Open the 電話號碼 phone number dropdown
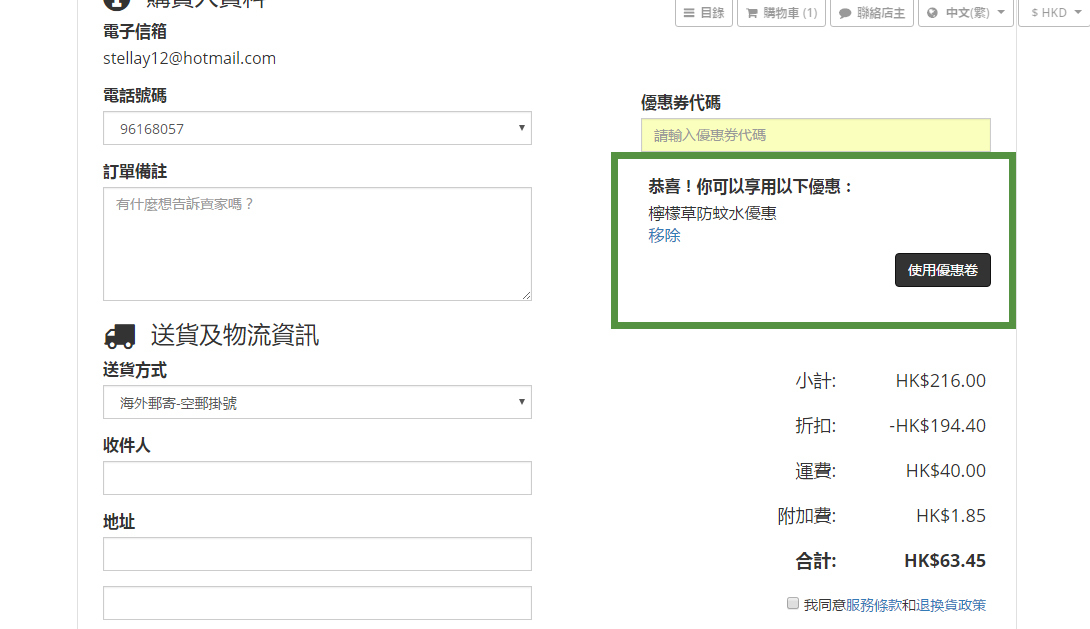1090x629 pixels. point(317,128)
